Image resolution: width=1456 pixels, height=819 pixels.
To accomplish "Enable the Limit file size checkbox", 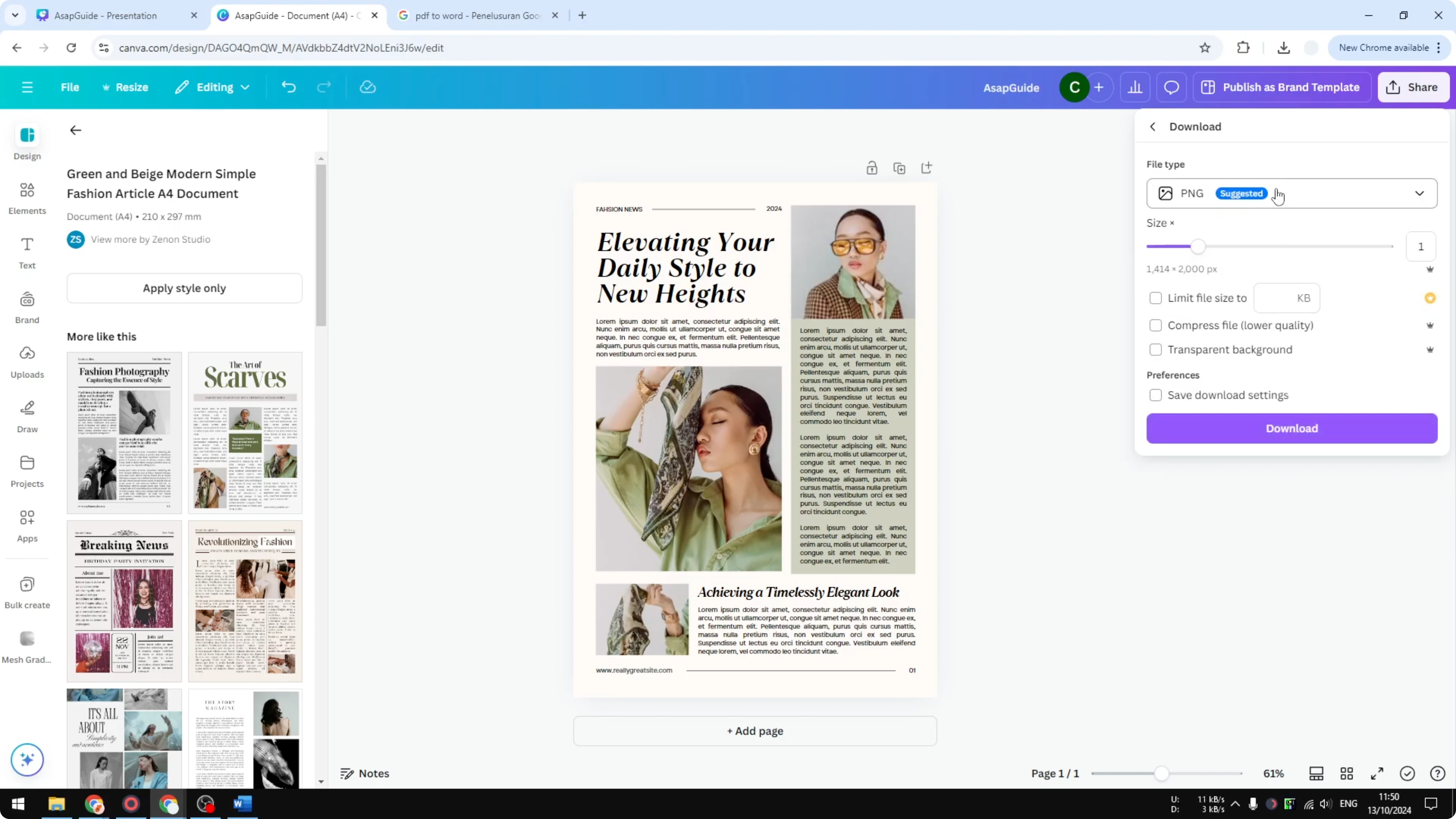I will [1155, 298].
